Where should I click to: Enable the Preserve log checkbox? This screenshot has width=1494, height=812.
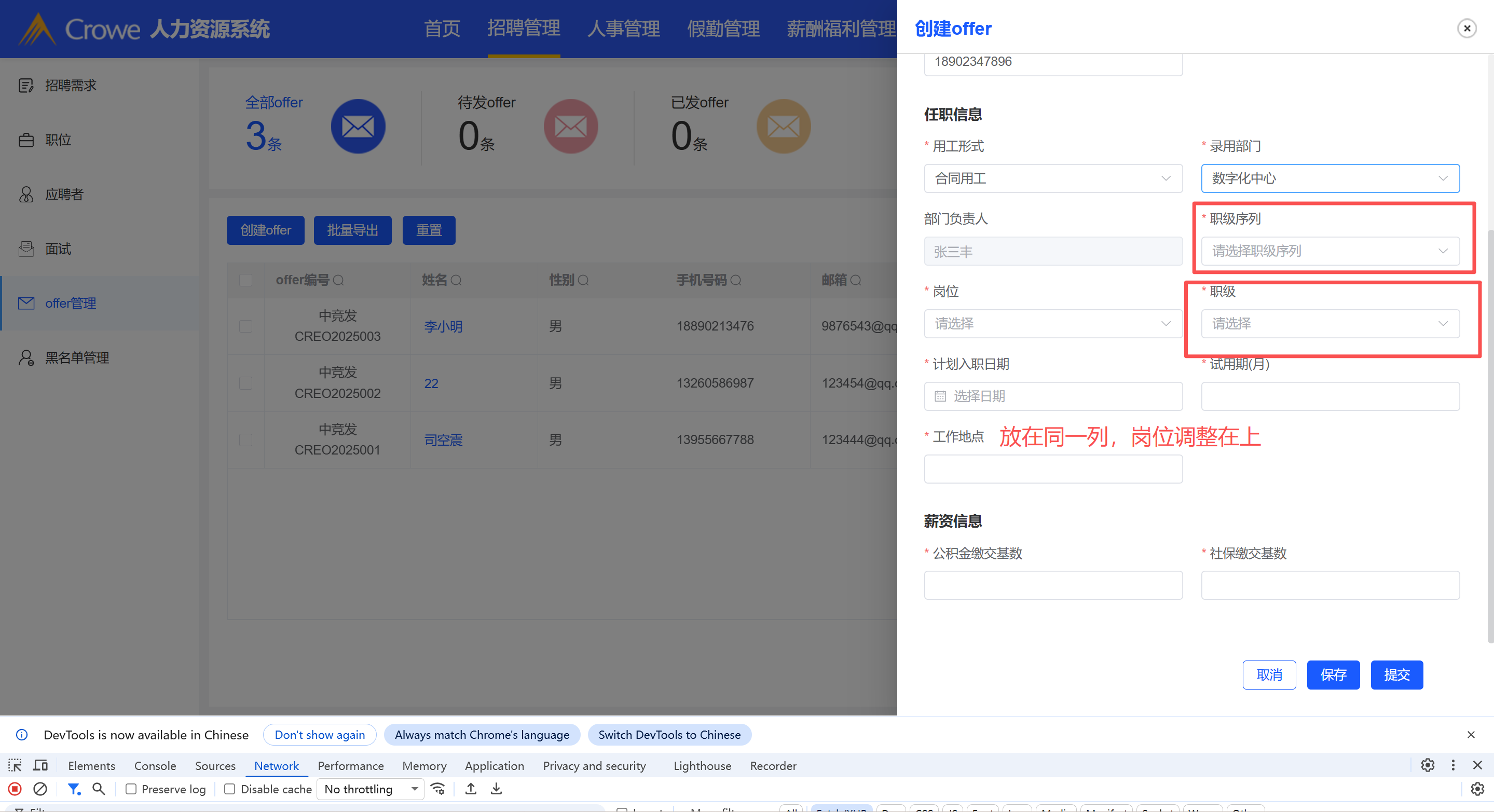(x=131, y=789)
